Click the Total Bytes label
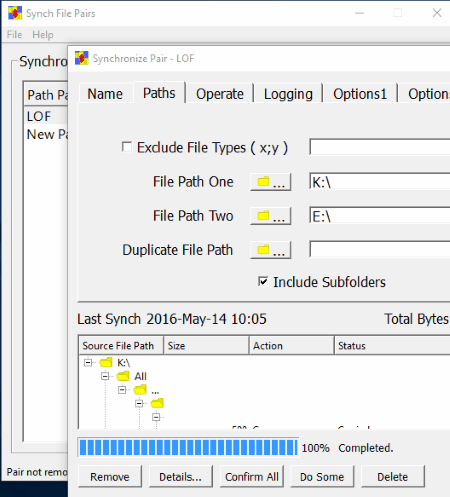Viewport: 450px width, 497px height. pos(417,319)
